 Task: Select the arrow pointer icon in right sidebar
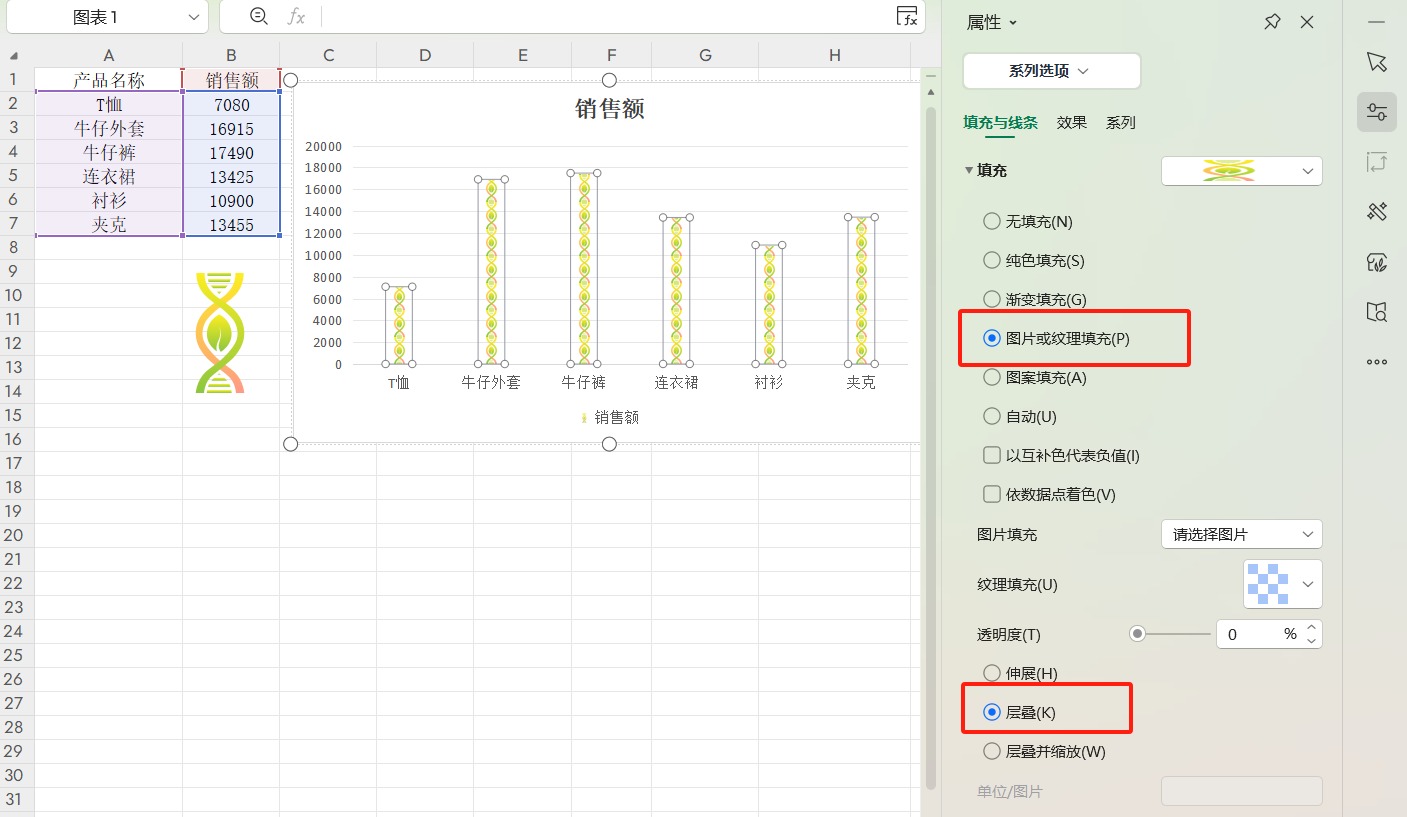(1377, 62)
